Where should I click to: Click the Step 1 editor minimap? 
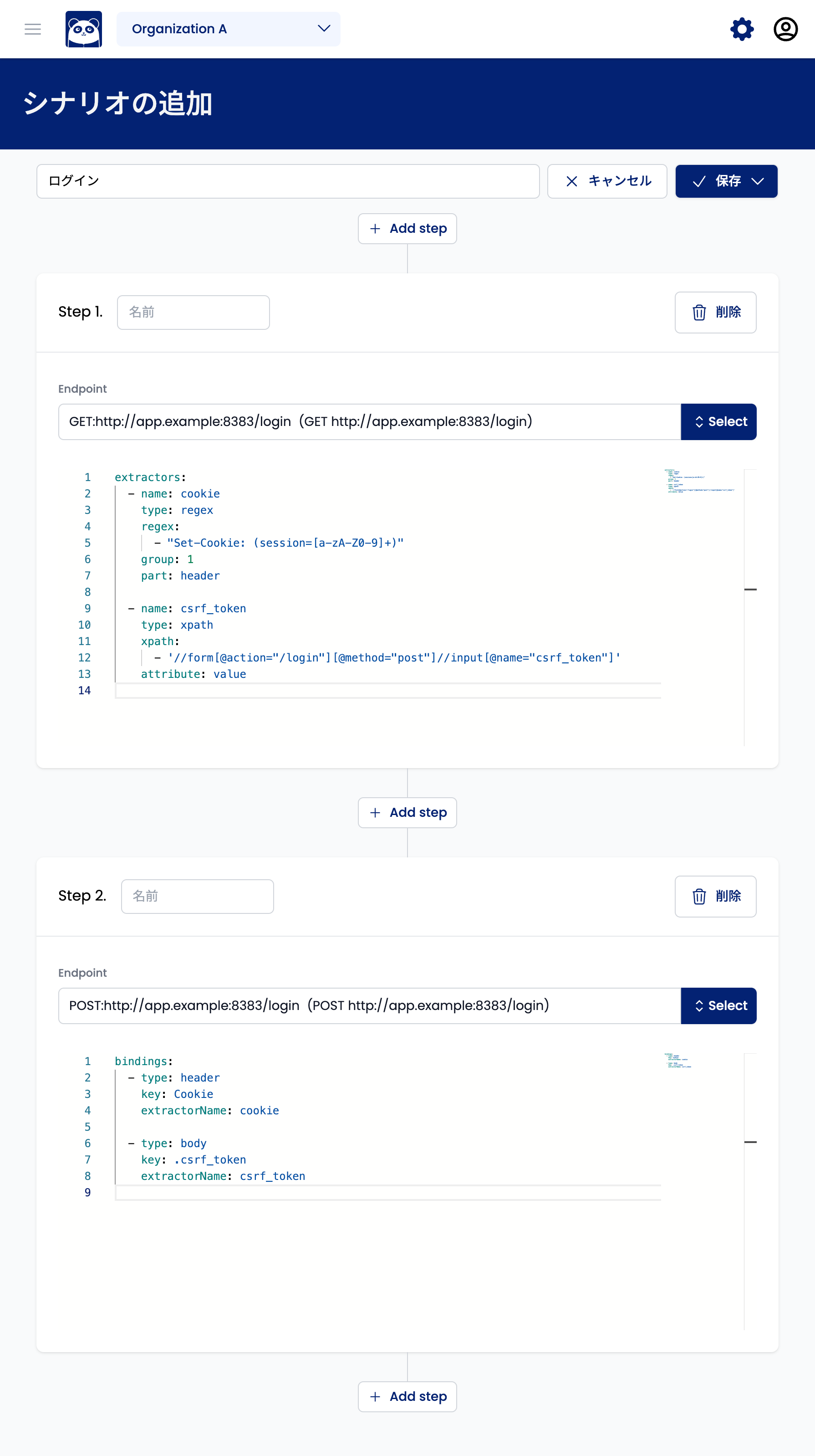coord(700,481)
